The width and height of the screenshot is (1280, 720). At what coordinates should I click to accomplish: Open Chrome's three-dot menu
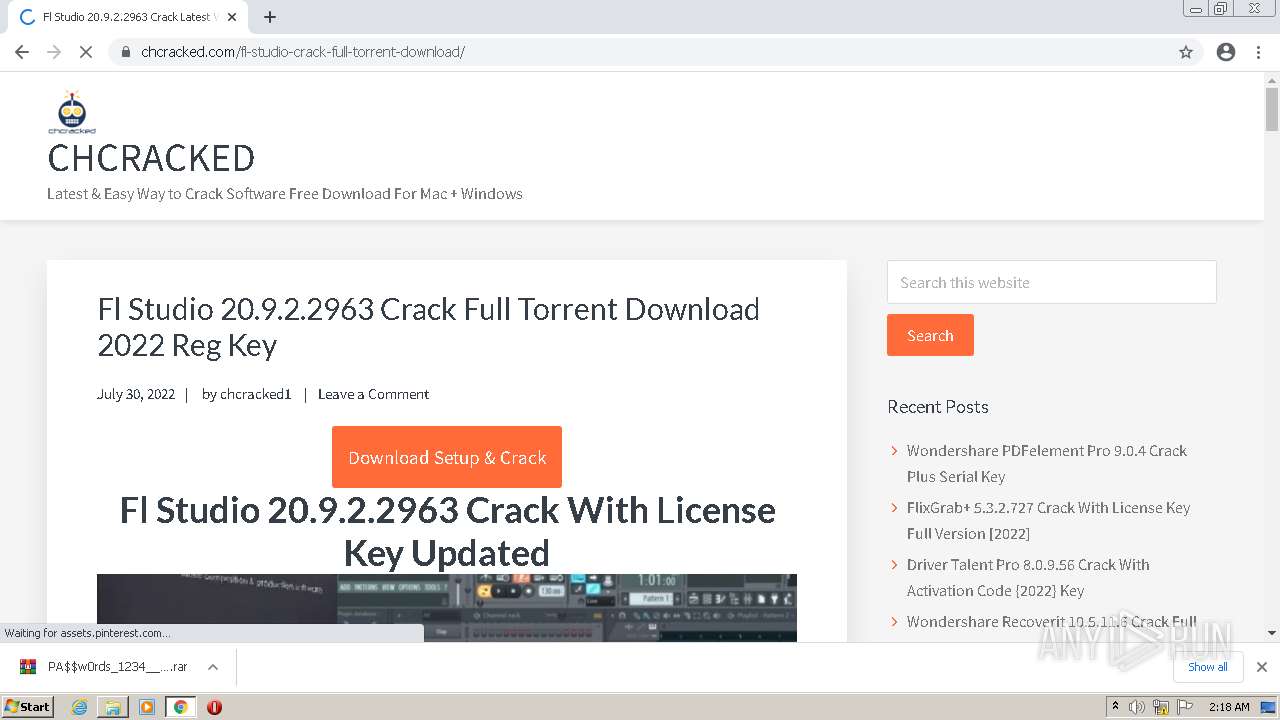tap(1258, 52)
